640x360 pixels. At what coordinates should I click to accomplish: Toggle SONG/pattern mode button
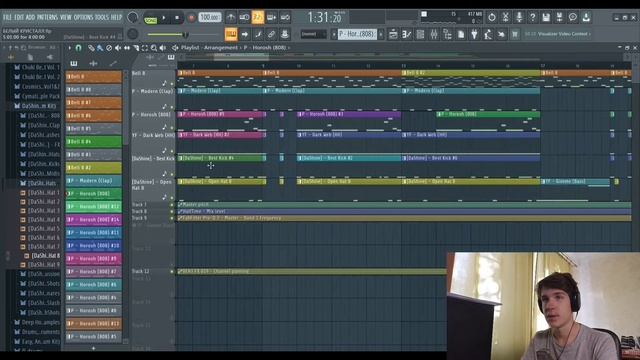click(150, 19)
